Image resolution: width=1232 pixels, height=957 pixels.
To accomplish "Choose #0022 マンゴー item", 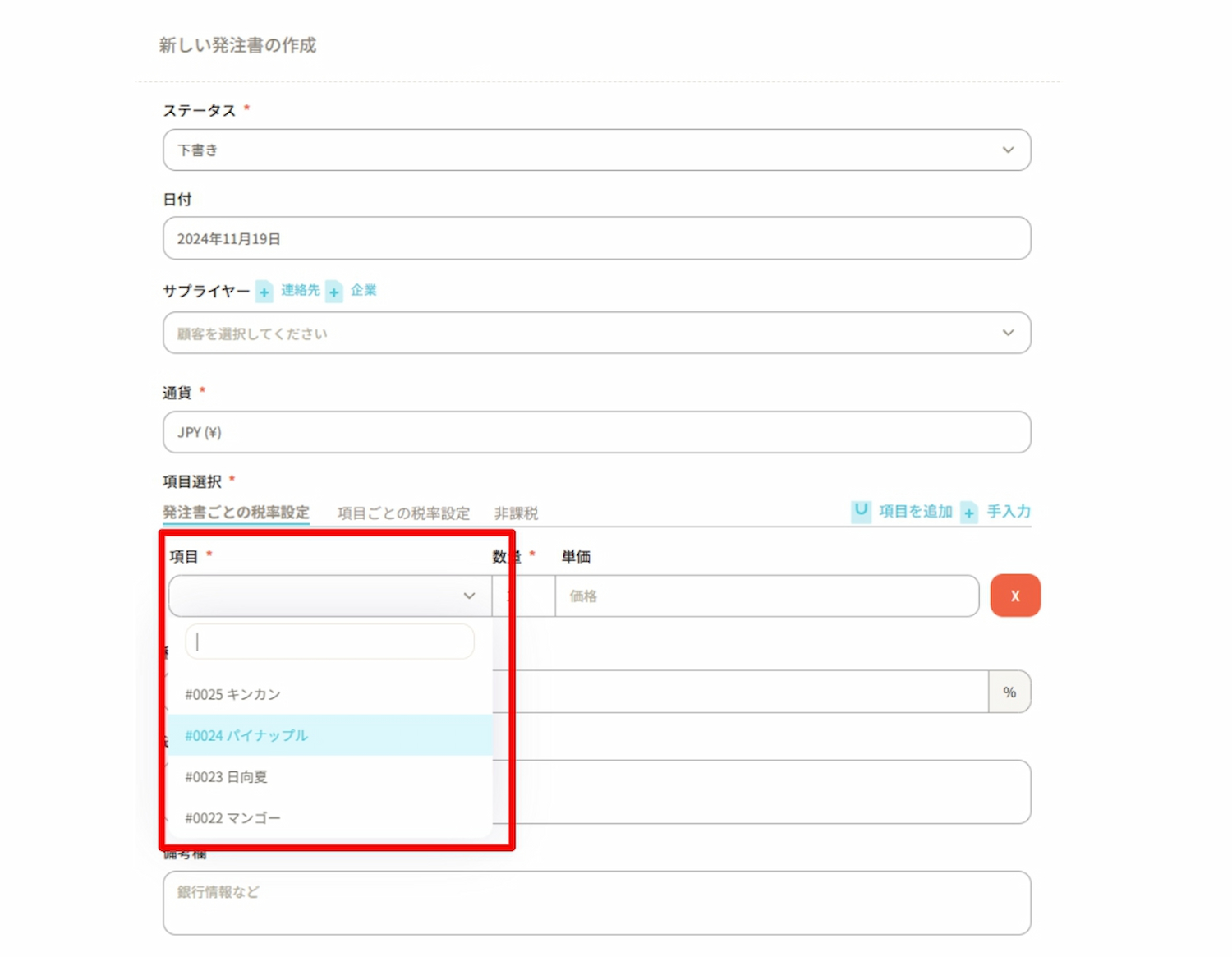I will (x=233, y=818).
